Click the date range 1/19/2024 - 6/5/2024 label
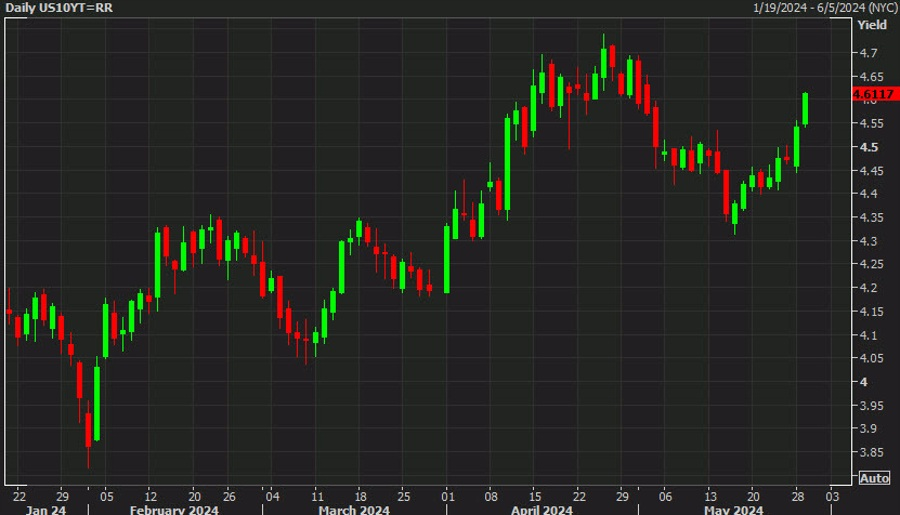900x515 pixels. click(x=825, y=8)
